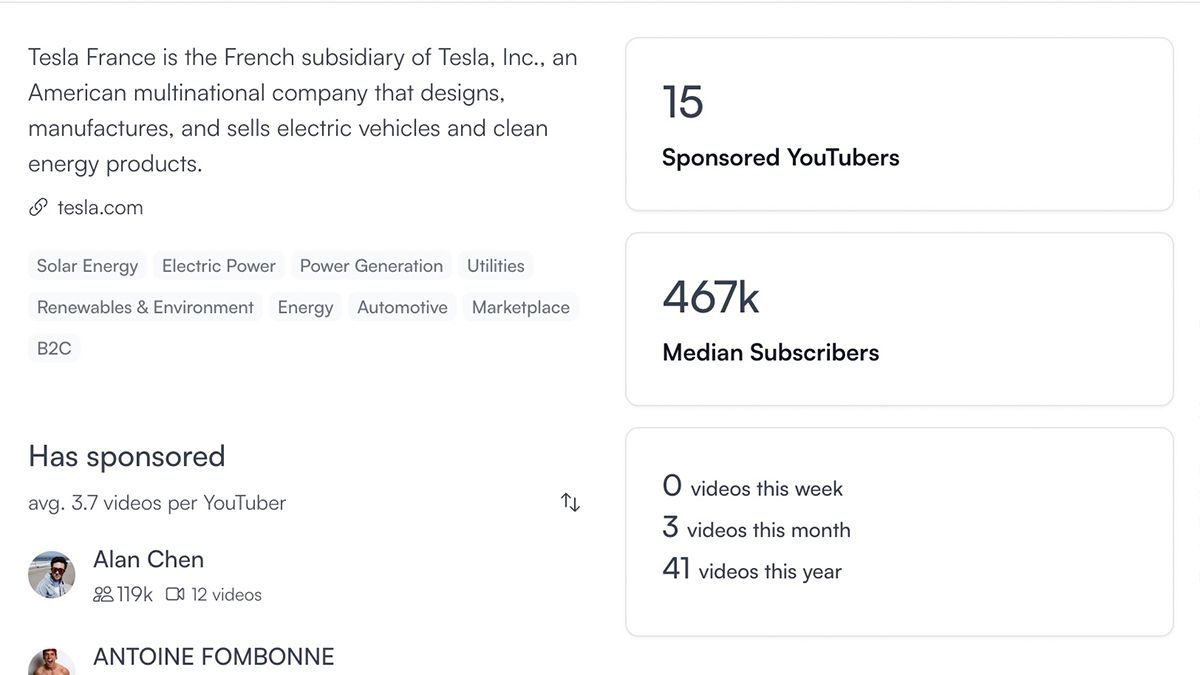The height and width of the screenshot is (675, 1200).
Task: Click Alan Chen's avatar thumbnail
Action: 52,575
